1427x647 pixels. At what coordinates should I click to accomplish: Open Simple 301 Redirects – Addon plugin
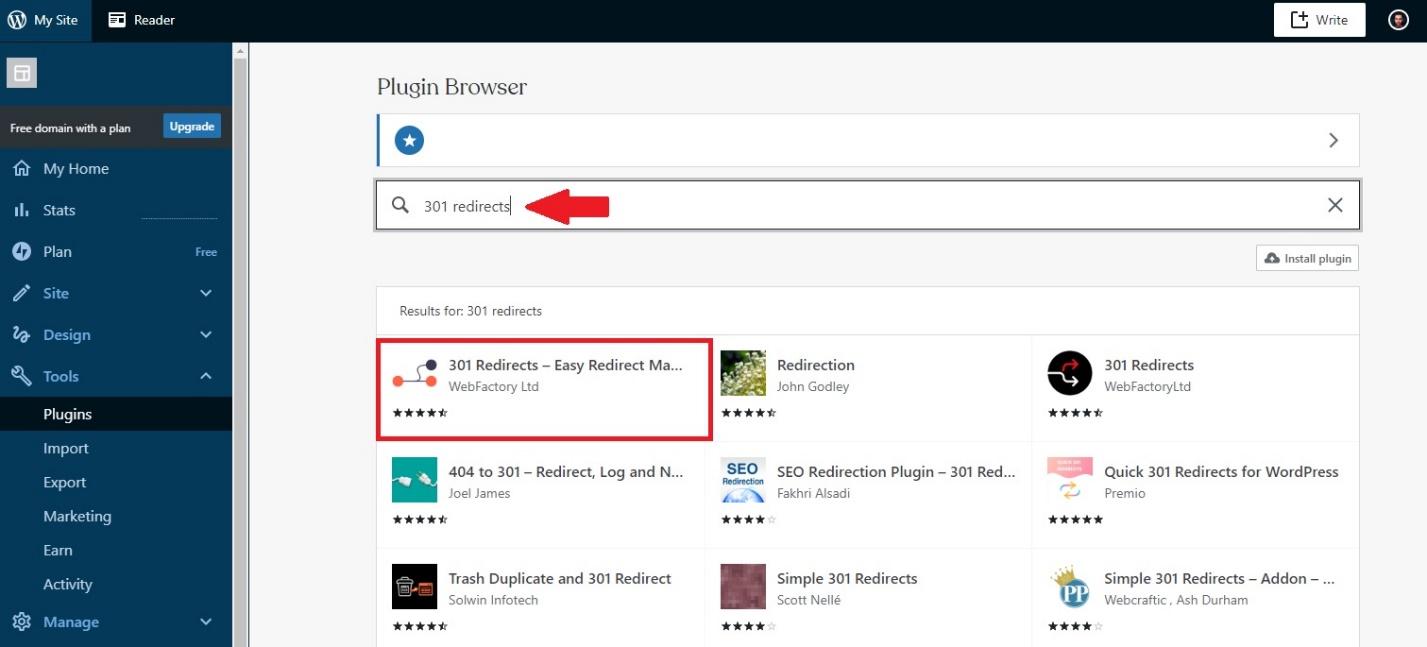point(1195,598)
